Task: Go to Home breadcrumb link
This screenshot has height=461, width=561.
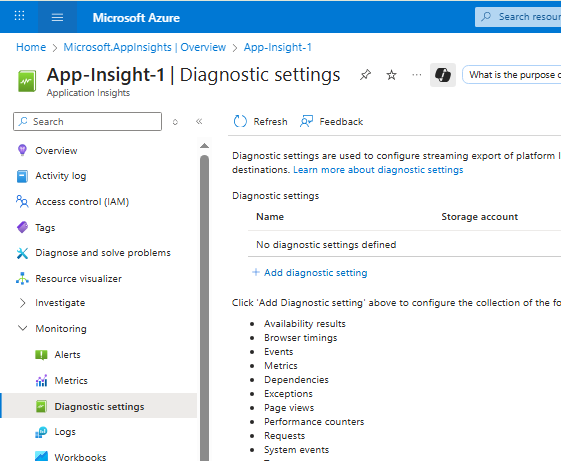Action: click(31, 47)
